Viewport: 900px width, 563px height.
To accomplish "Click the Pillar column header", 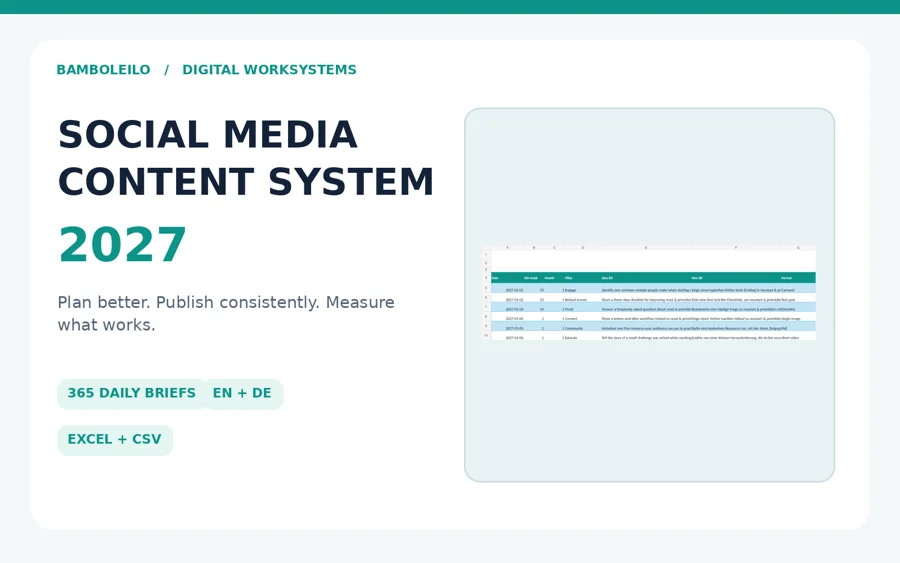I will [568, 278].
